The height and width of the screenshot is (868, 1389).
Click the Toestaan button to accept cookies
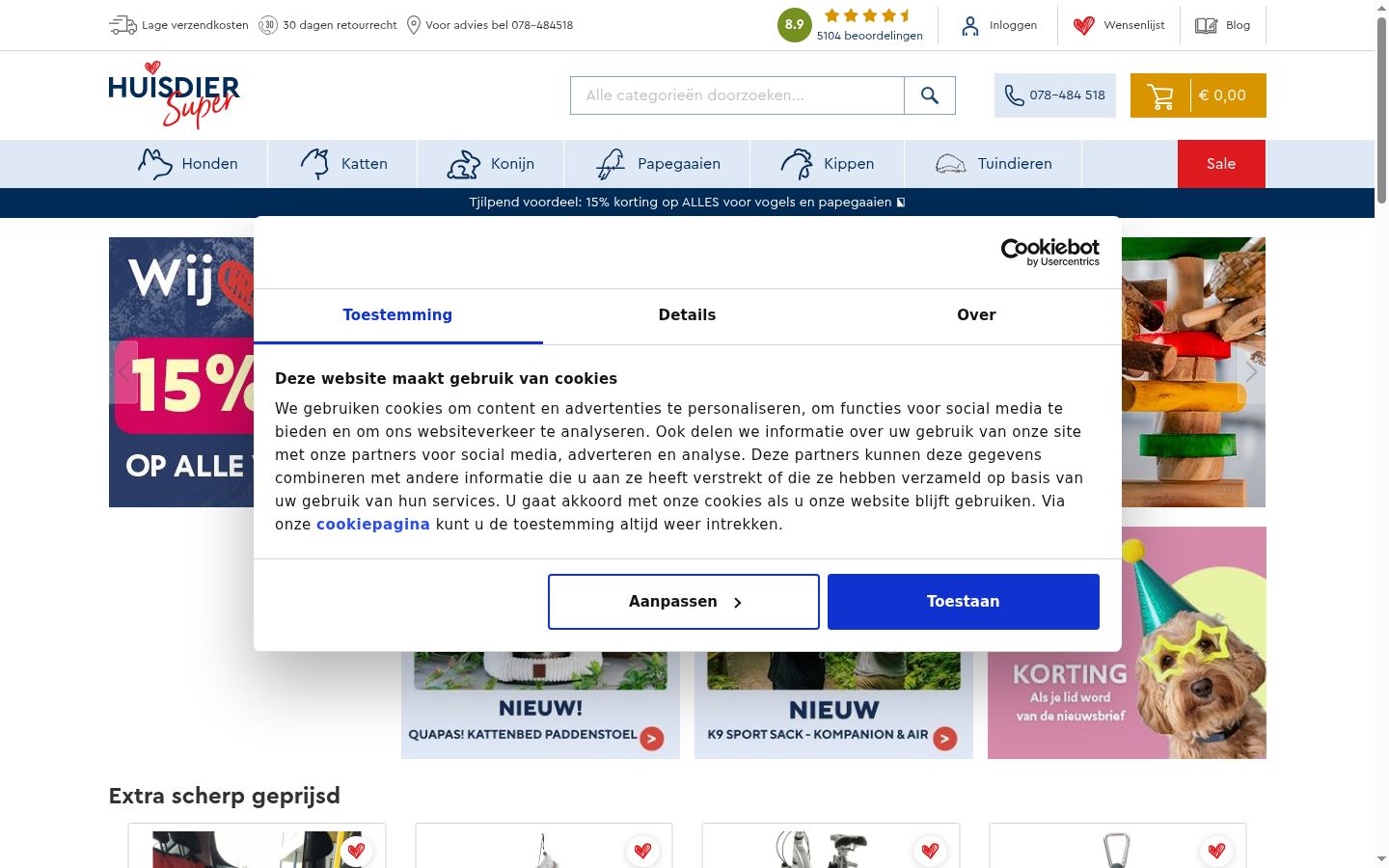[964, 602]
